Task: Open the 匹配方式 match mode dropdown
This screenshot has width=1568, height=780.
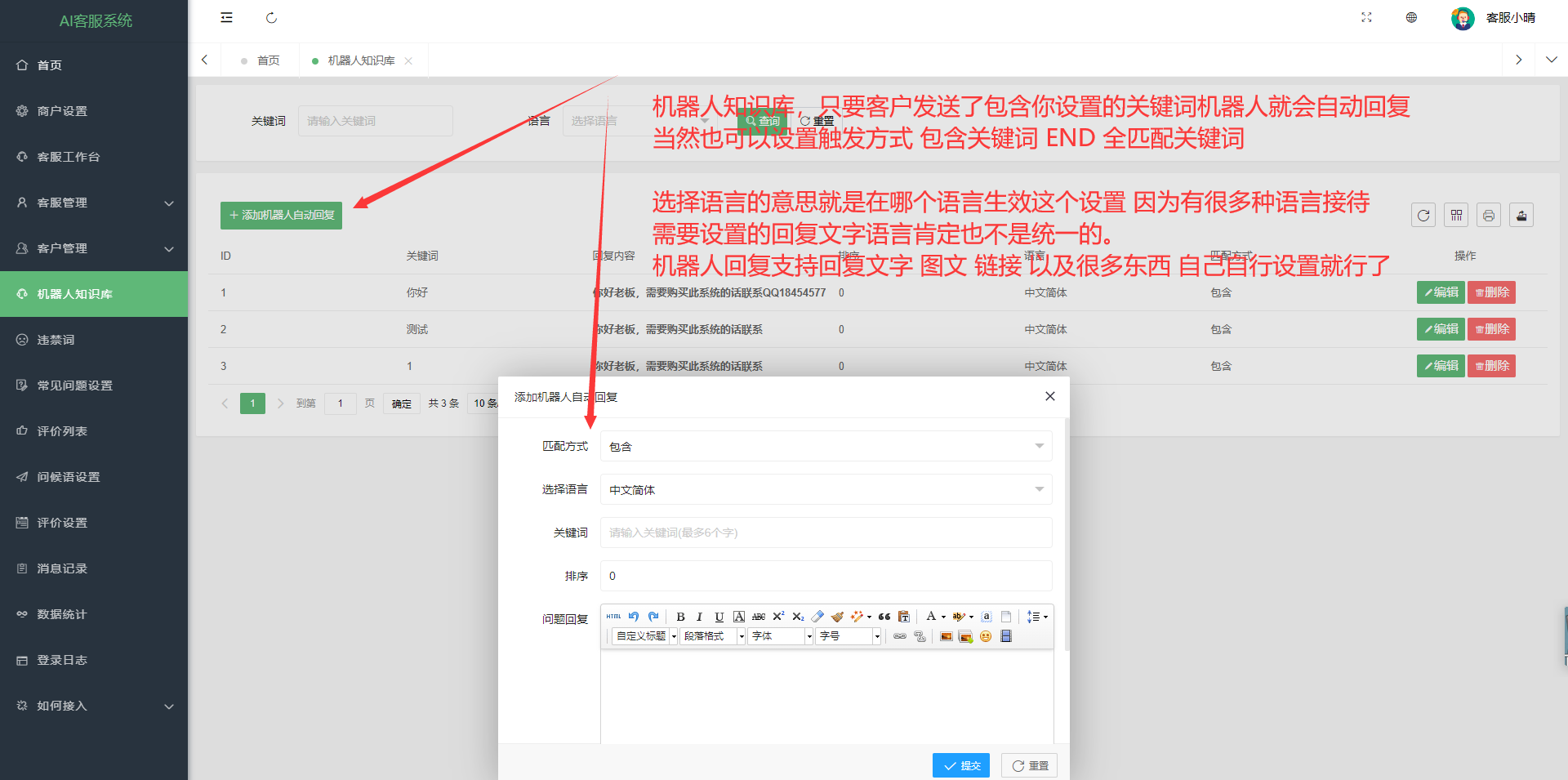Action: [826, 446]
